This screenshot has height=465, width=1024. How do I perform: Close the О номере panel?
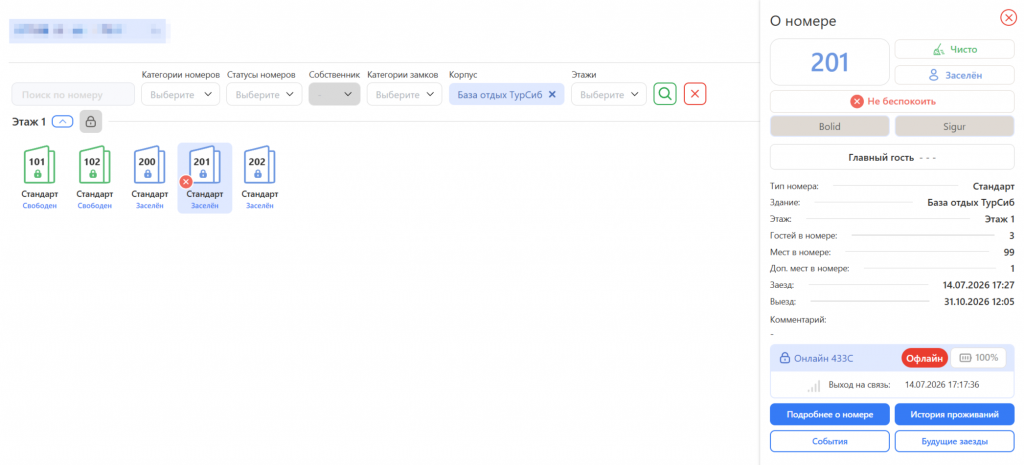[1008, 18]
